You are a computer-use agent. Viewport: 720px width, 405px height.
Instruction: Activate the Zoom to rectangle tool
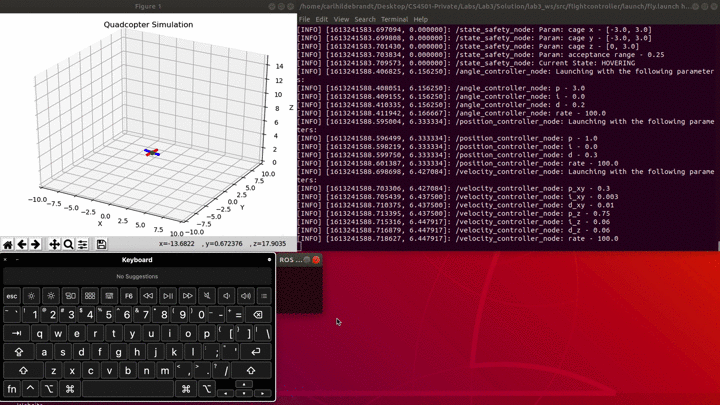pyautogui.click(x=68, y=244)
